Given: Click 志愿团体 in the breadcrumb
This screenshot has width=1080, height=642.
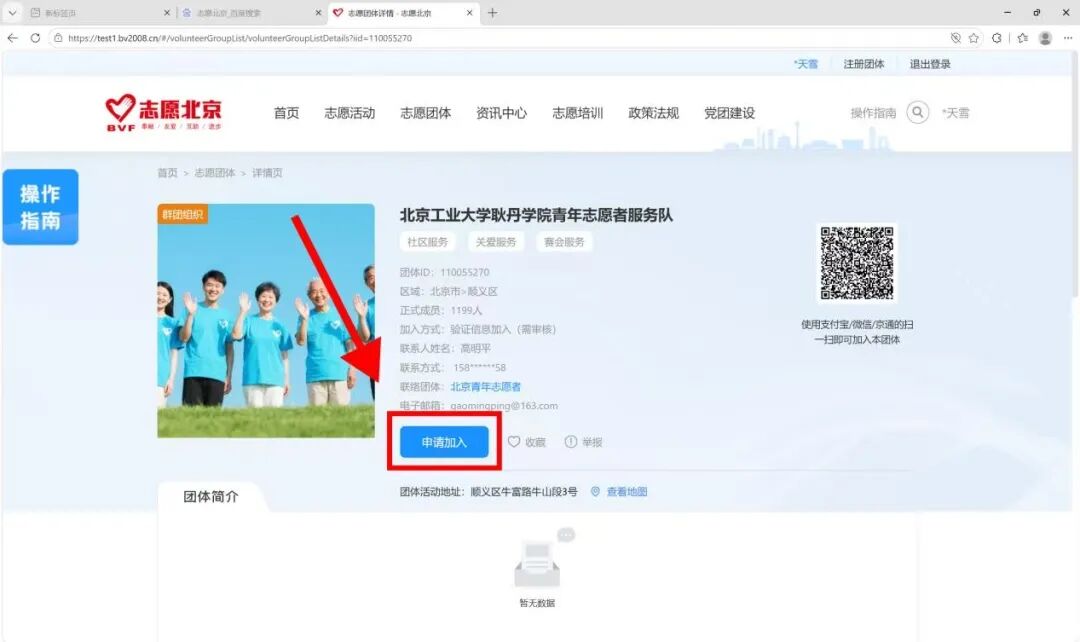Looking at the screenshot, I should tap(215, 173).
